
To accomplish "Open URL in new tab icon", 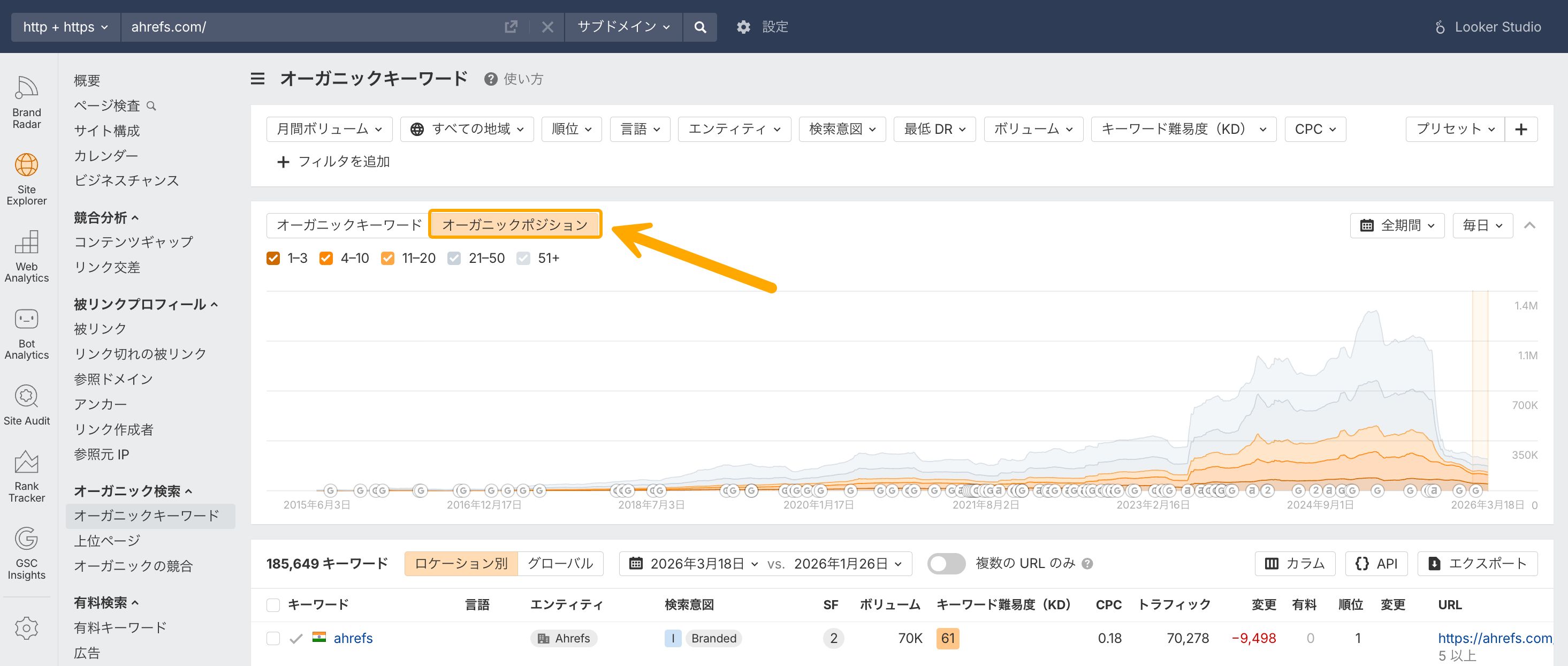I will 511,27.
